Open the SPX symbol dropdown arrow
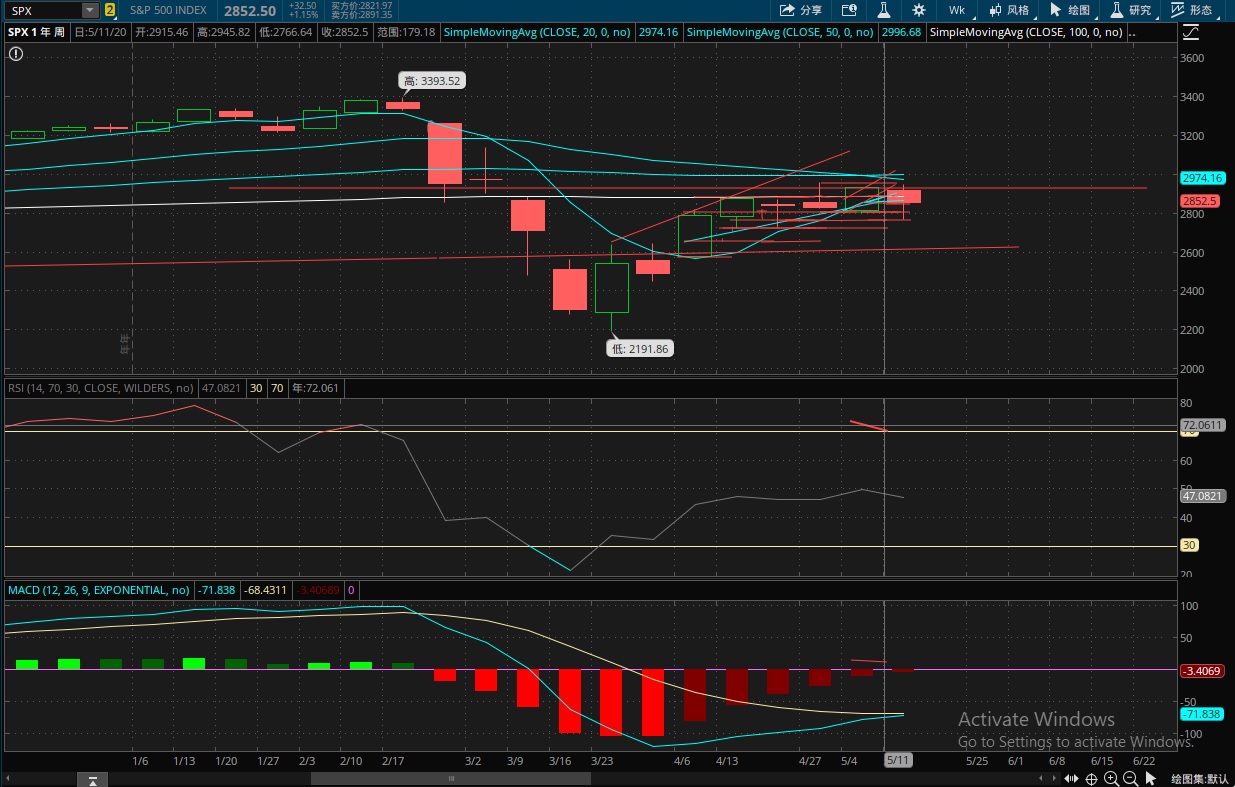This screenshot has height=787, width=1235. [x=90, y=10]
